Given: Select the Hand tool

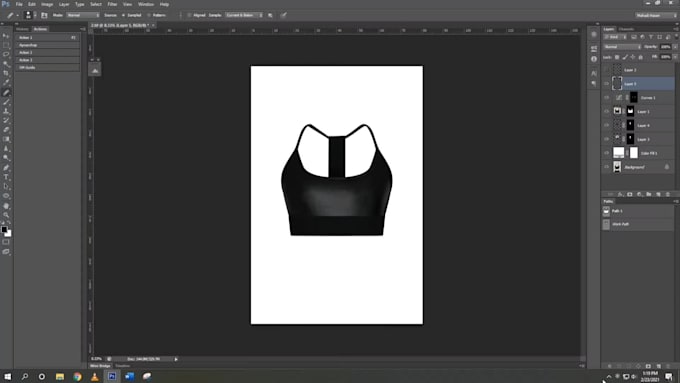Looking at the screenshot, I should (x=6, y=206).
